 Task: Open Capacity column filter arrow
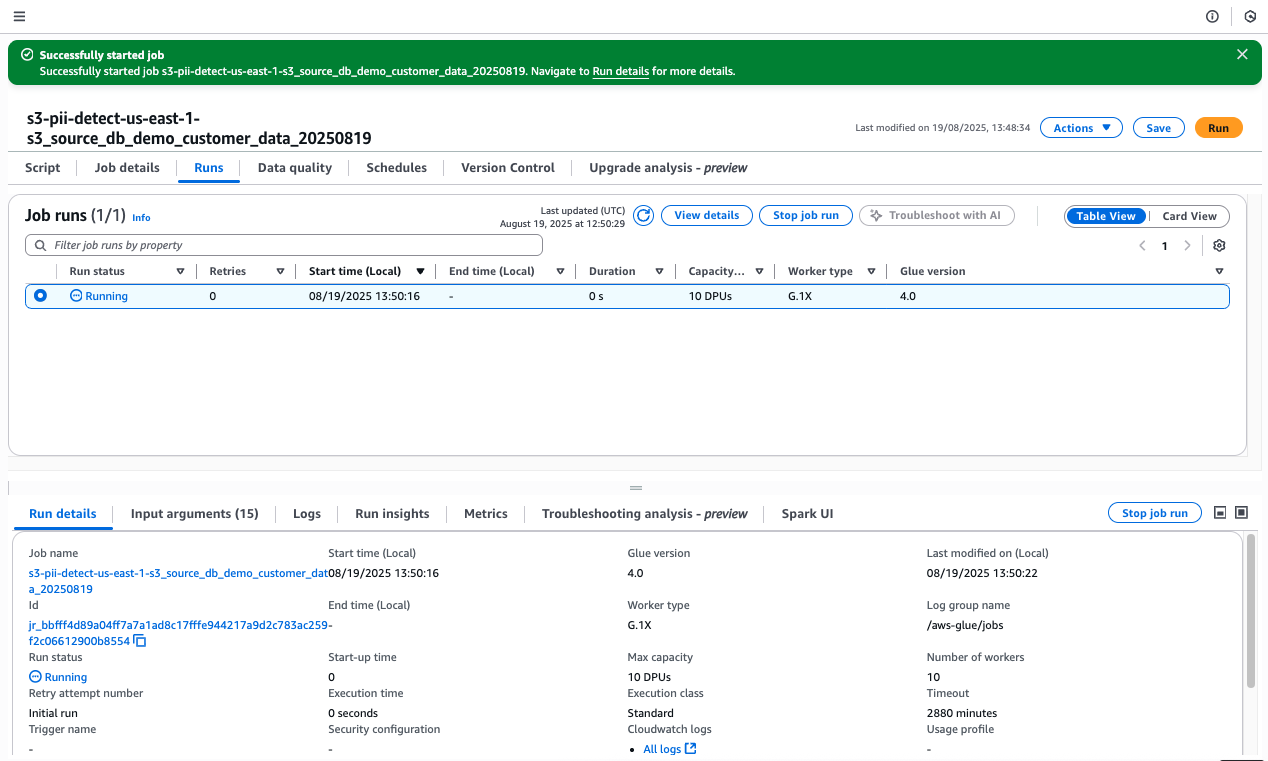click(760, 271)
